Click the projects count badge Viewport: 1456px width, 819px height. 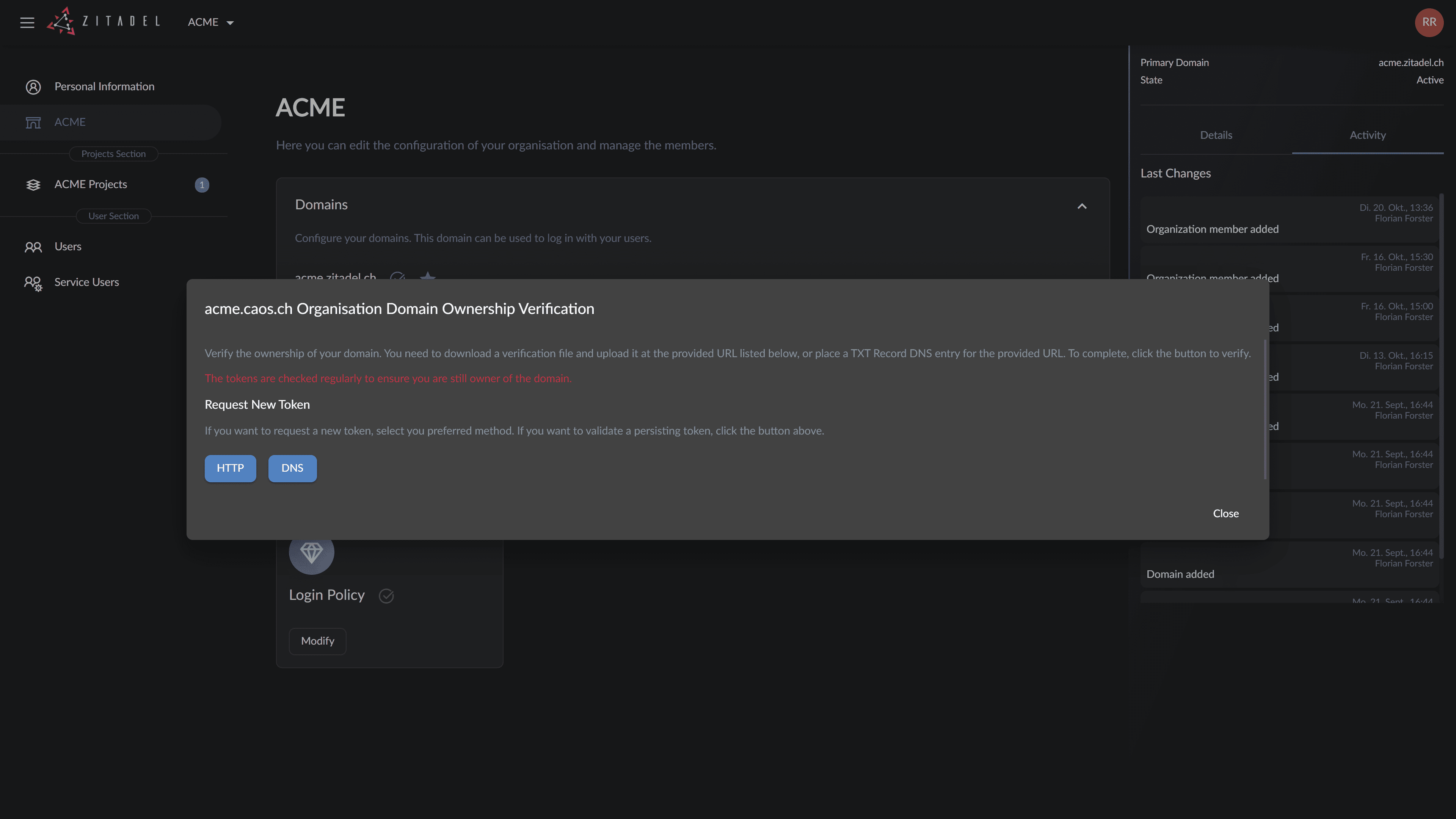pos(202,185)
